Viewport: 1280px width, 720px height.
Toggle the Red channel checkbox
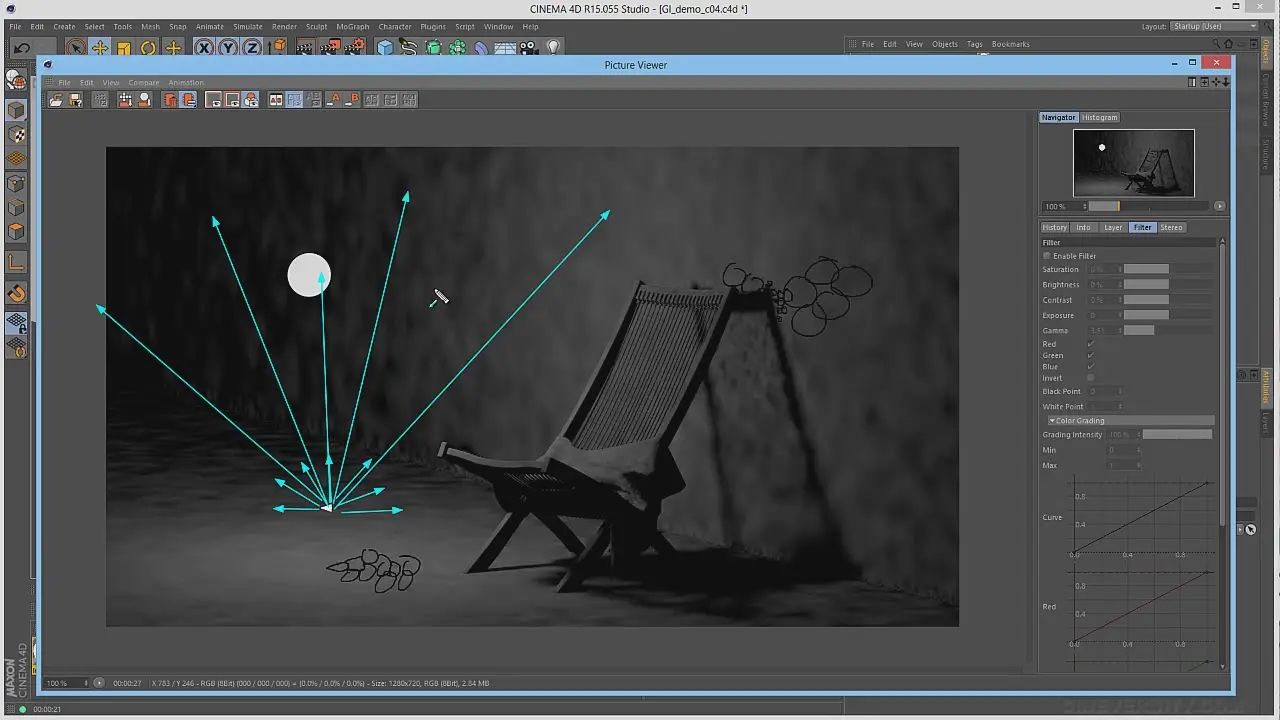(1090, 344)
